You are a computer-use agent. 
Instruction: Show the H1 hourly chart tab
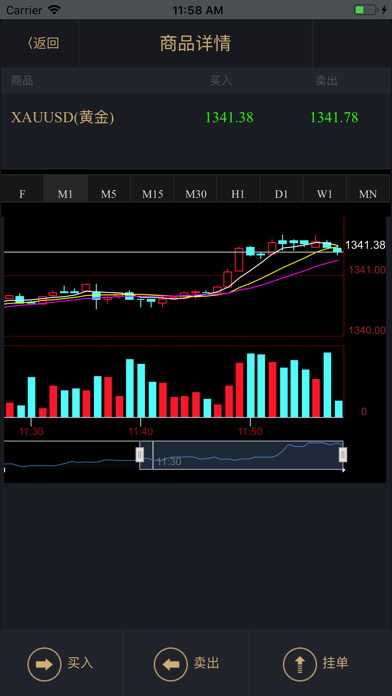pos(238,189)
